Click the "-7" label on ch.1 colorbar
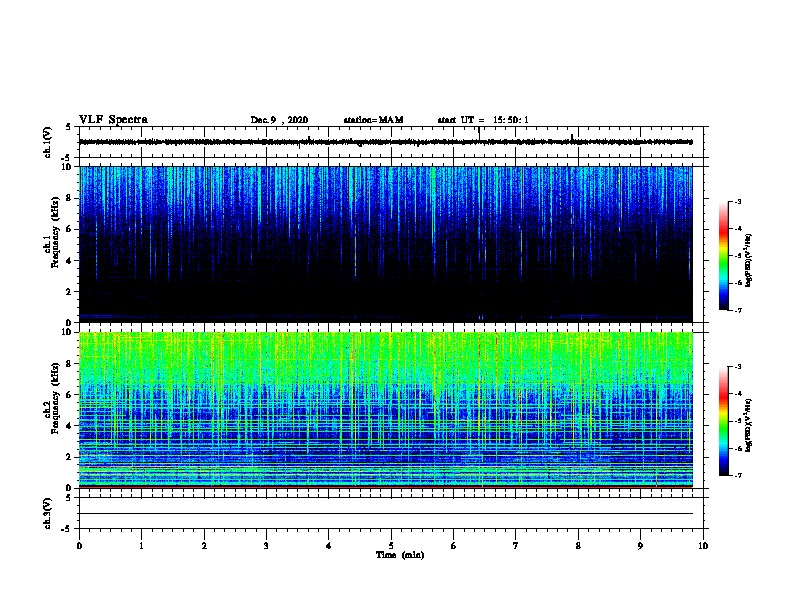 coord(738,310)
